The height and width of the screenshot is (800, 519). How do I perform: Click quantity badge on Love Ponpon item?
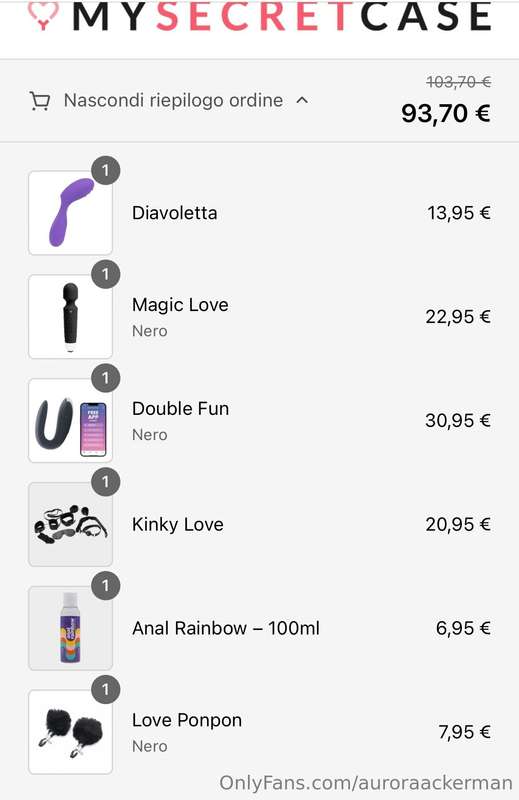pos(106,689)
